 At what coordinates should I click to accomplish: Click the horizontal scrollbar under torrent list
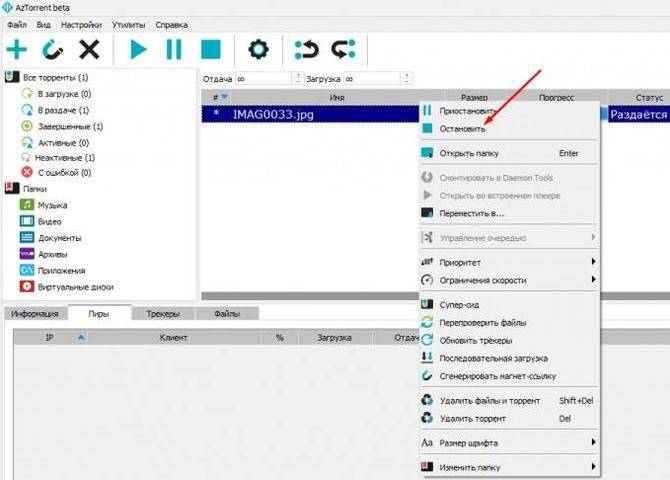click(310, 296)
